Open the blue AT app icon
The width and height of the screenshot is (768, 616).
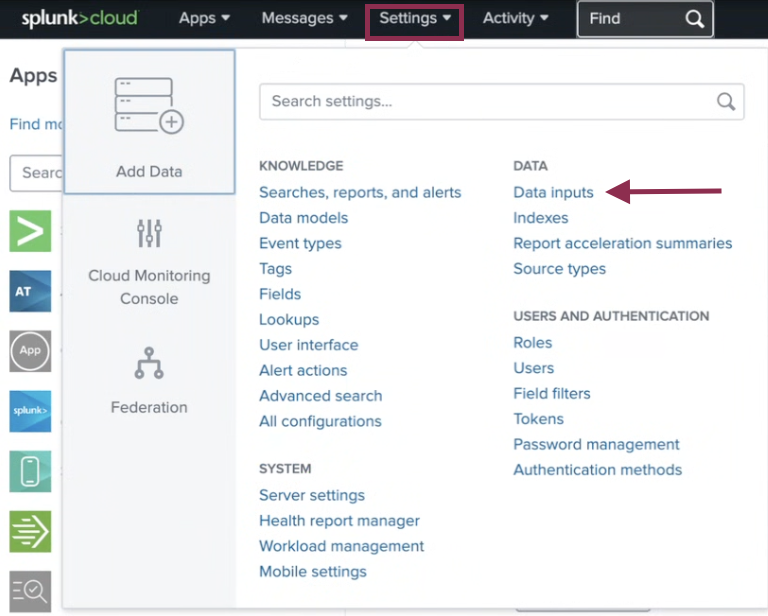(30, 291)
